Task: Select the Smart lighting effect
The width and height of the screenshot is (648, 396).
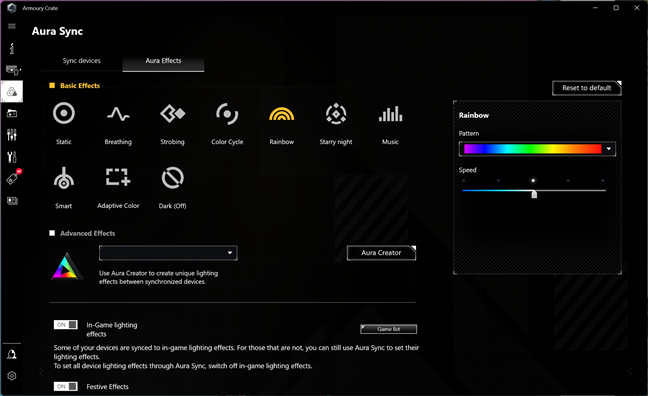Action: pyautogui.click(x=64, y=178)
